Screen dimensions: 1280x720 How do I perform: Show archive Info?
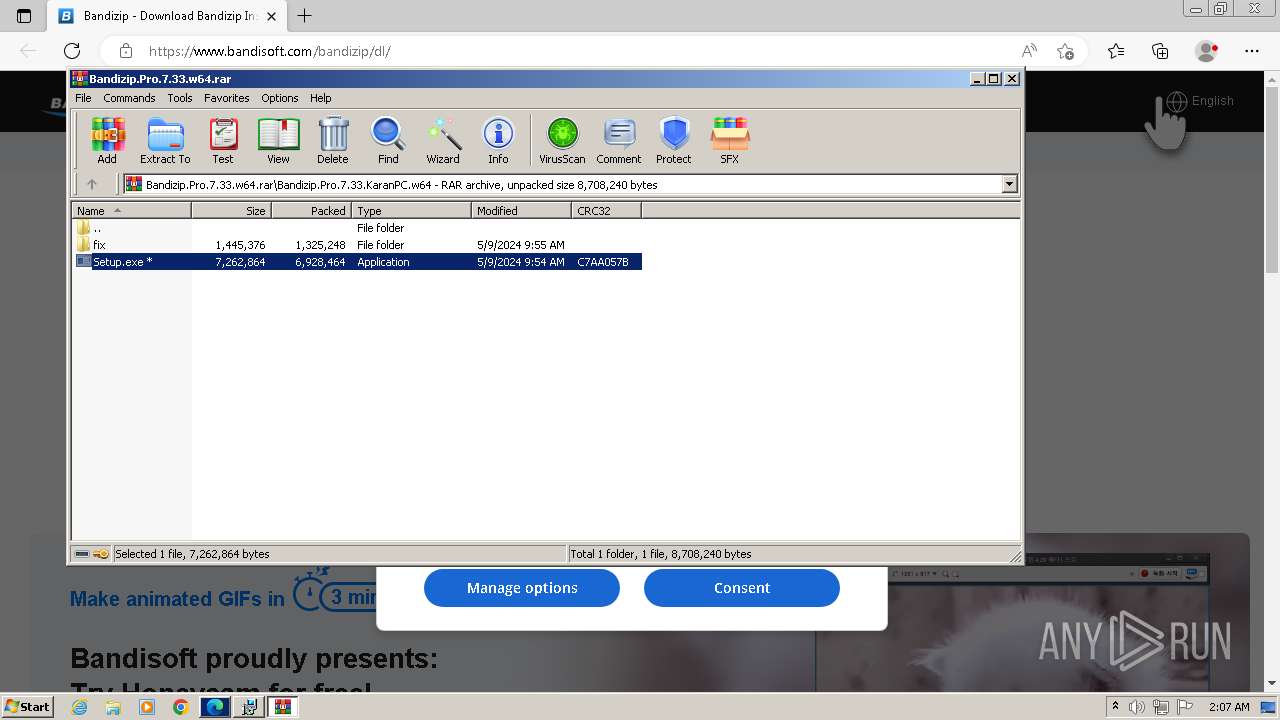pos(498,140)
